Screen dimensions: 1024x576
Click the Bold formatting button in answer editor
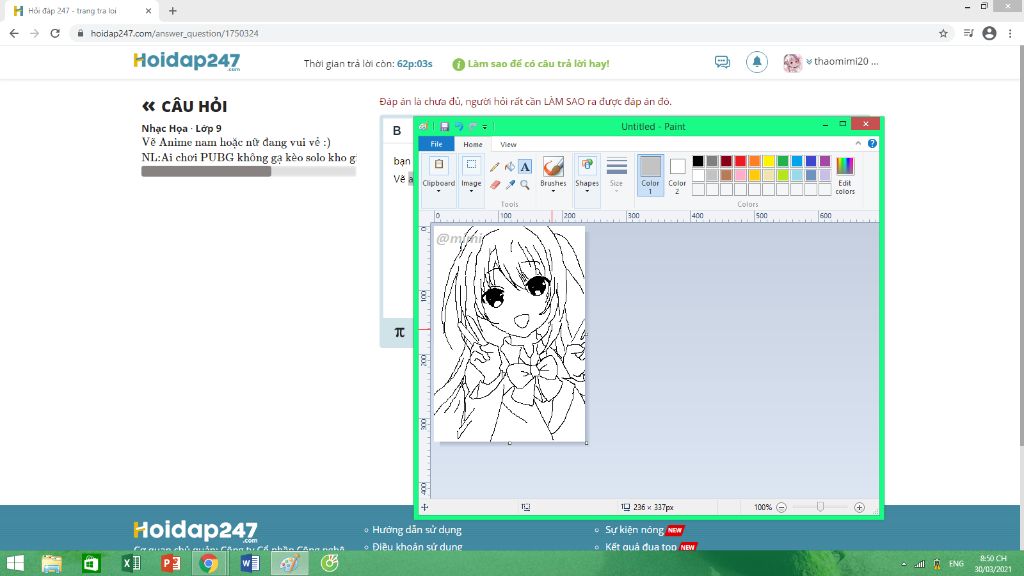click(x=397, y=131)
